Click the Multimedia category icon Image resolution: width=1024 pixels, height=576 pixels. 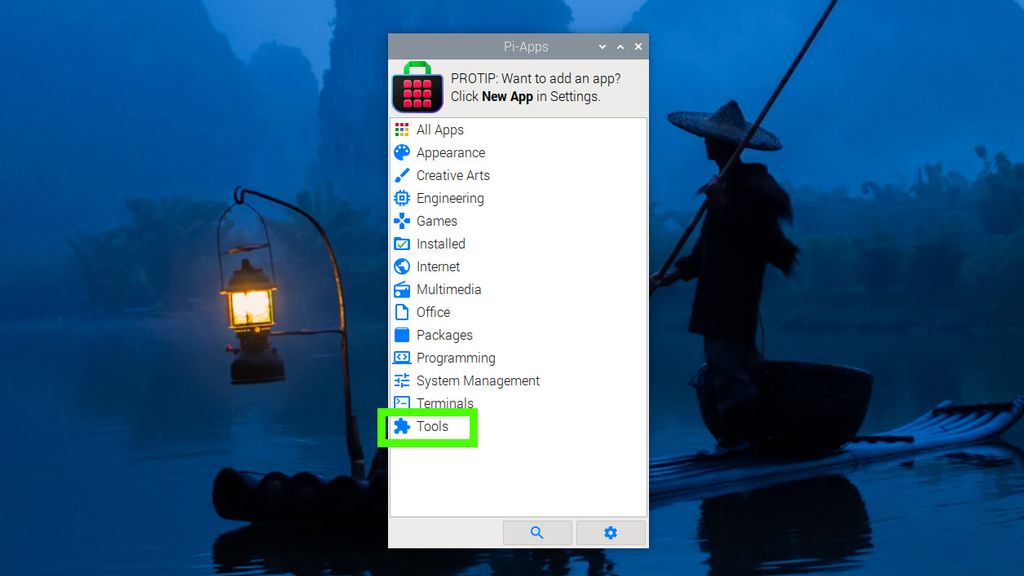pyautogui.click(x=401, y=289)
